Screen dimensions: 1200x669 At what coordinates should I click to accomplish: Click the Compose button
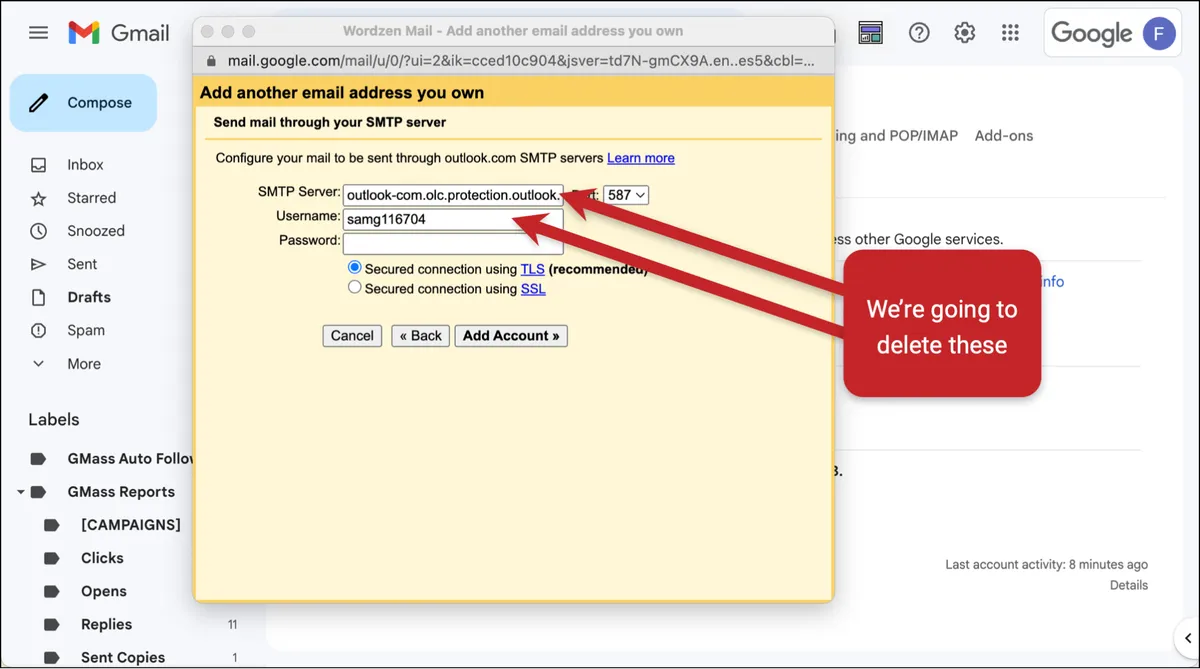[x=83, y=103]
